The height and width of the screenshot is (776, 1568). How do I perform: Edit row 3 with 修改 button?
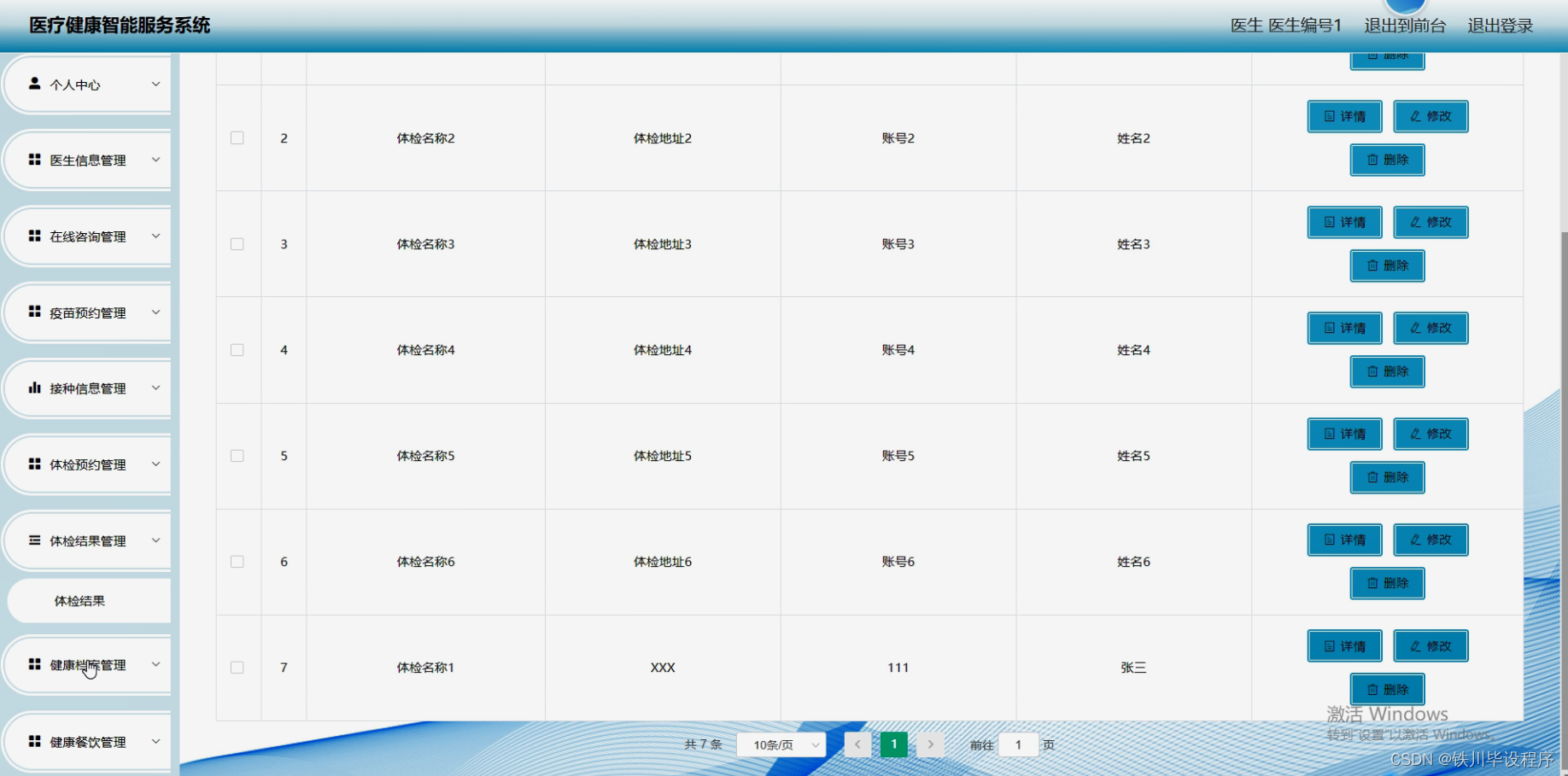tap(1431, 222)
